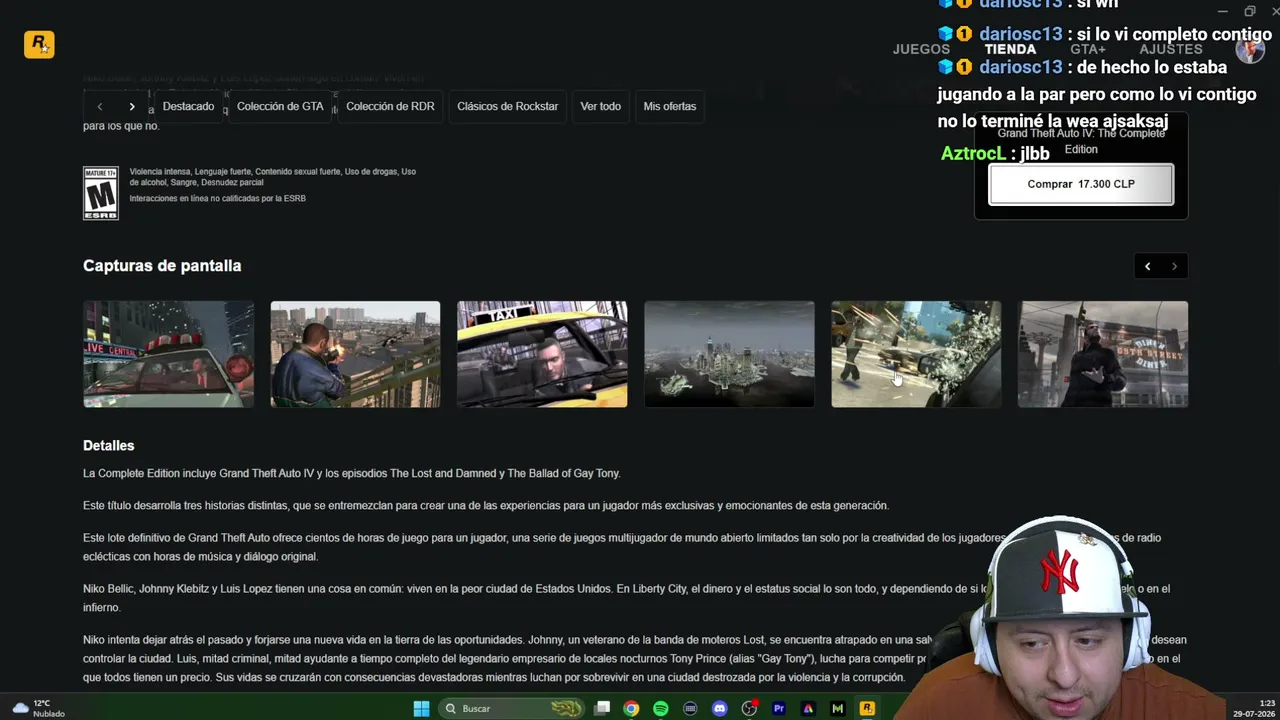The width and height of the screenshot is (1280, 720).
Task: Click the line starting 'Este título desarrolla tres historias'
Action: pos(486,505)
